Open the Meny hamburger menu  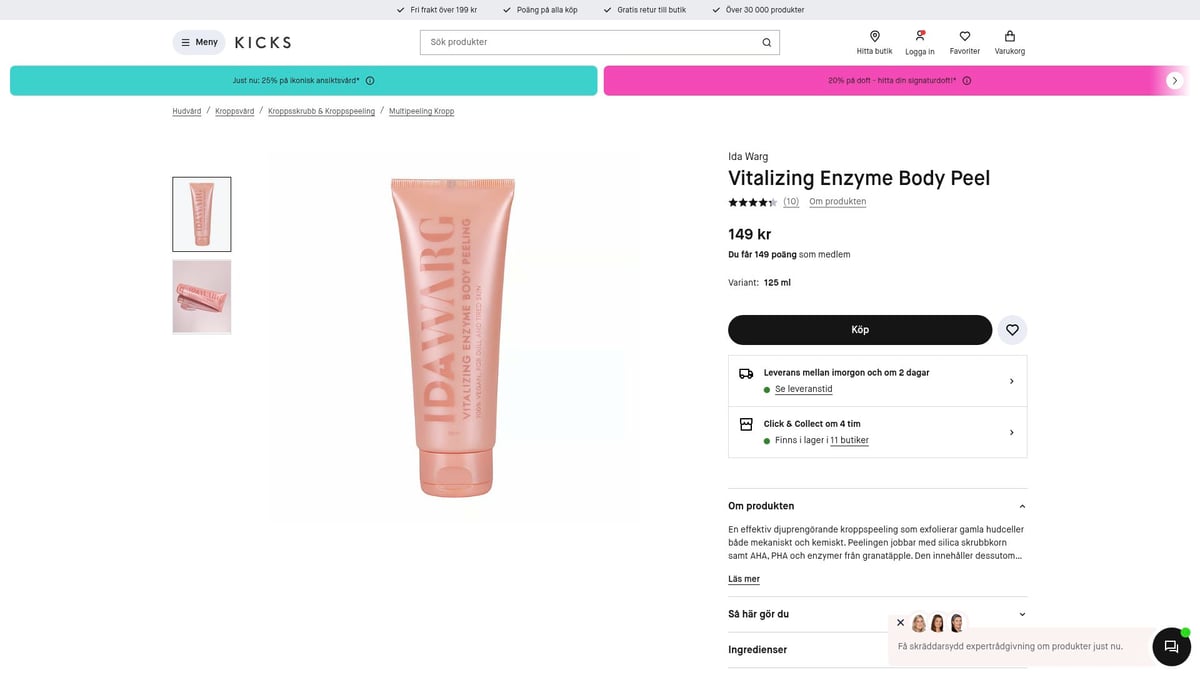click(199, 42)
